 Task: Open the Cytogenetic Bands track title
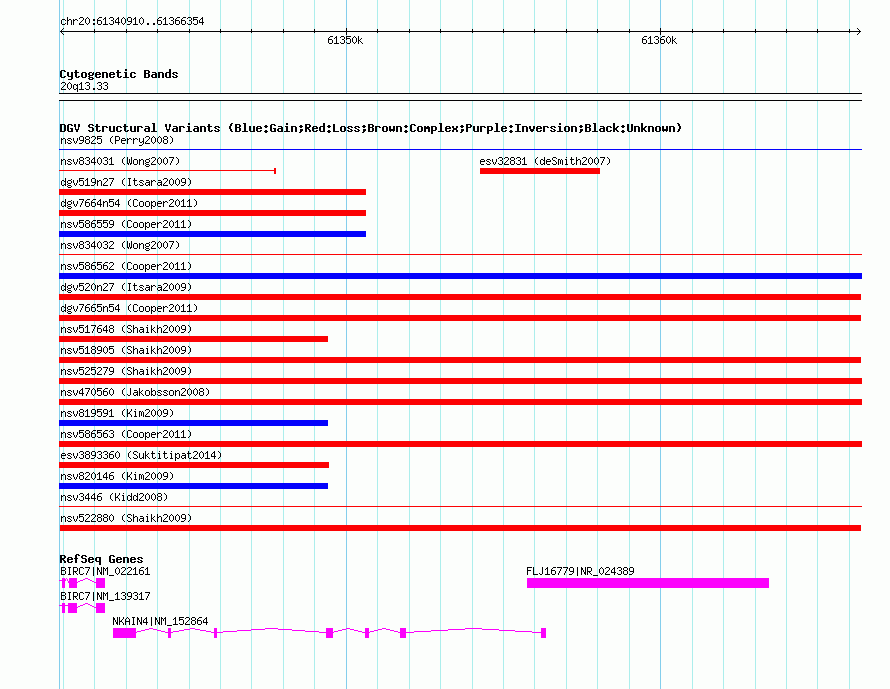coord(119,74)
